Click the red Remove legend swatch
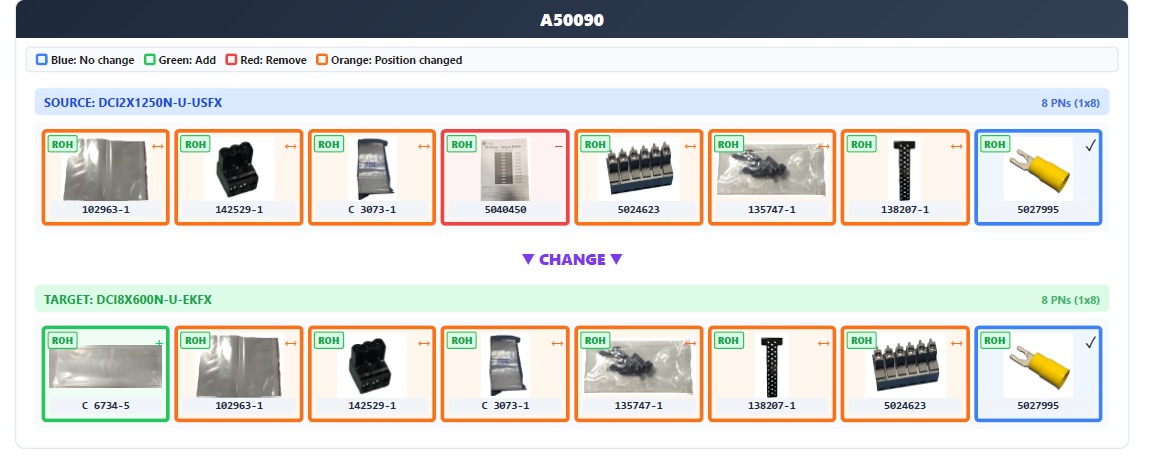Viewport: 1157px width, 469px height. pos(231,60)
